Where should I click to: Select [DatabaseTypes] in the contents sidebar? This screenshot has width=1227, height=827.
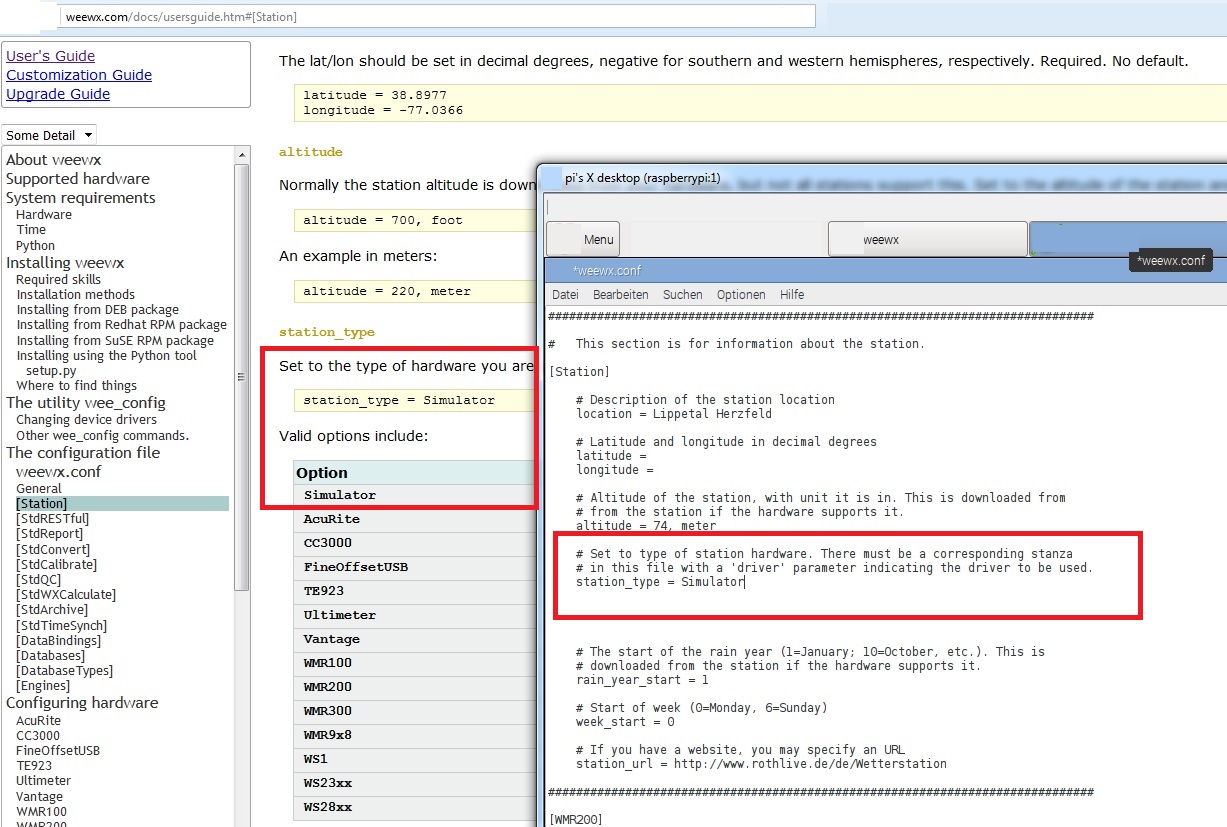(x=64, y=670)
